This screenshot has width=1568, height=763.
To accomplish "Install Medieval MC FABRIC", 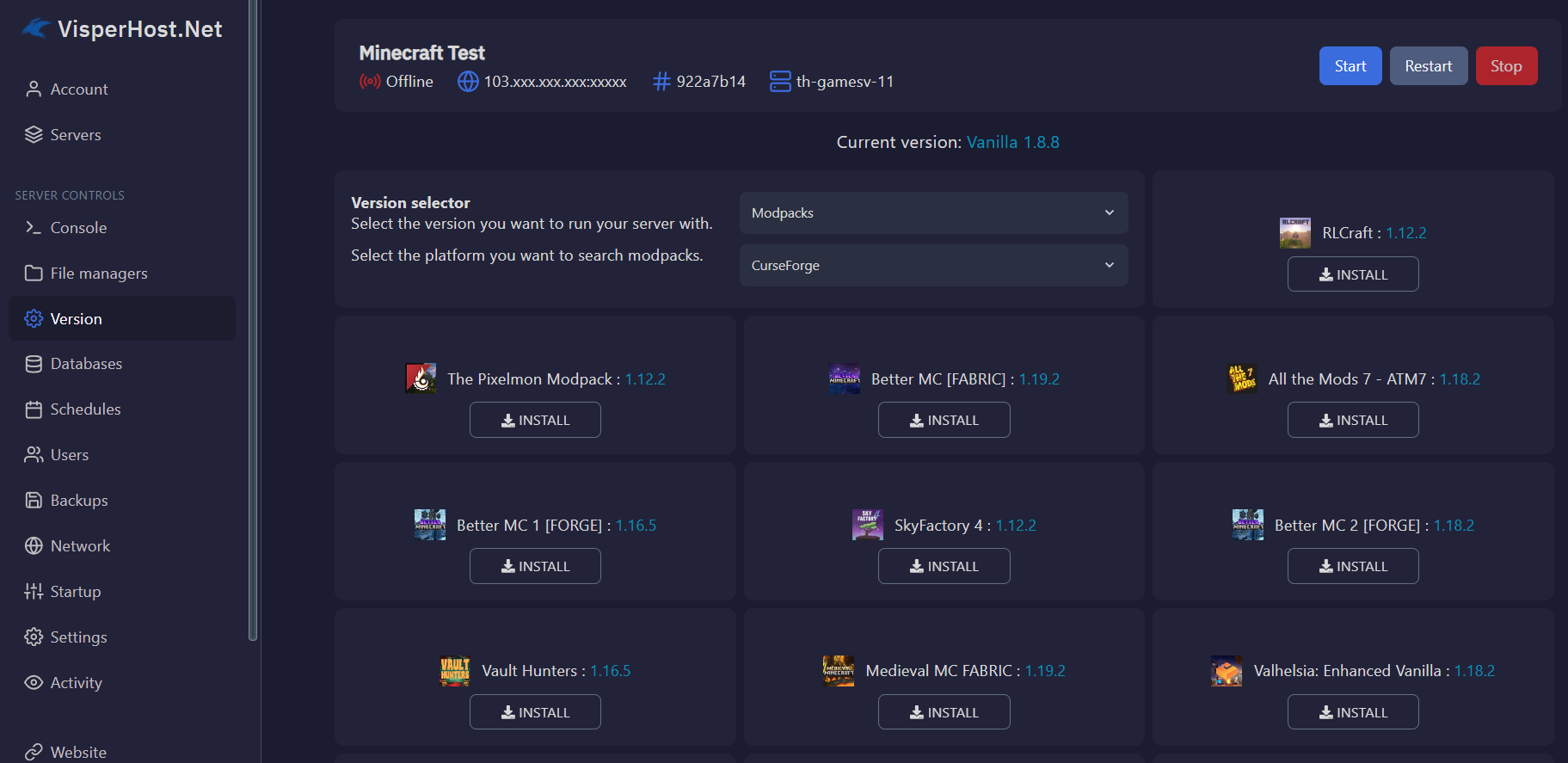I will [x=944, y=712].
